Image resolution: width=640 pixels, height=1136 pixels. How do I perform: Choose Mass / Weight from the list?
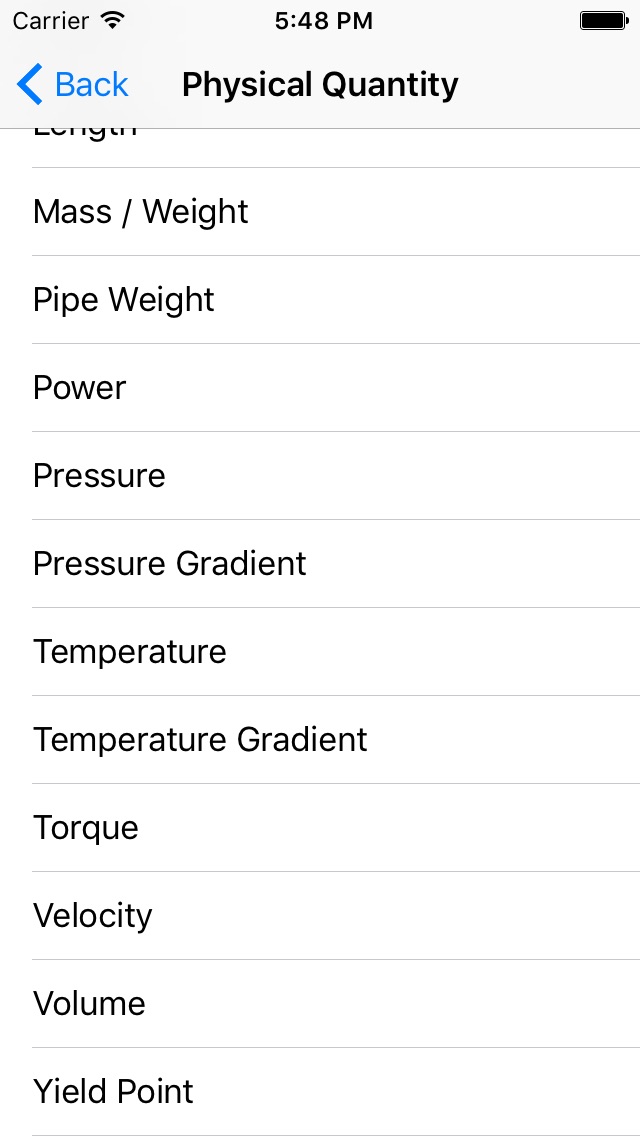click(x=320, y=212)
